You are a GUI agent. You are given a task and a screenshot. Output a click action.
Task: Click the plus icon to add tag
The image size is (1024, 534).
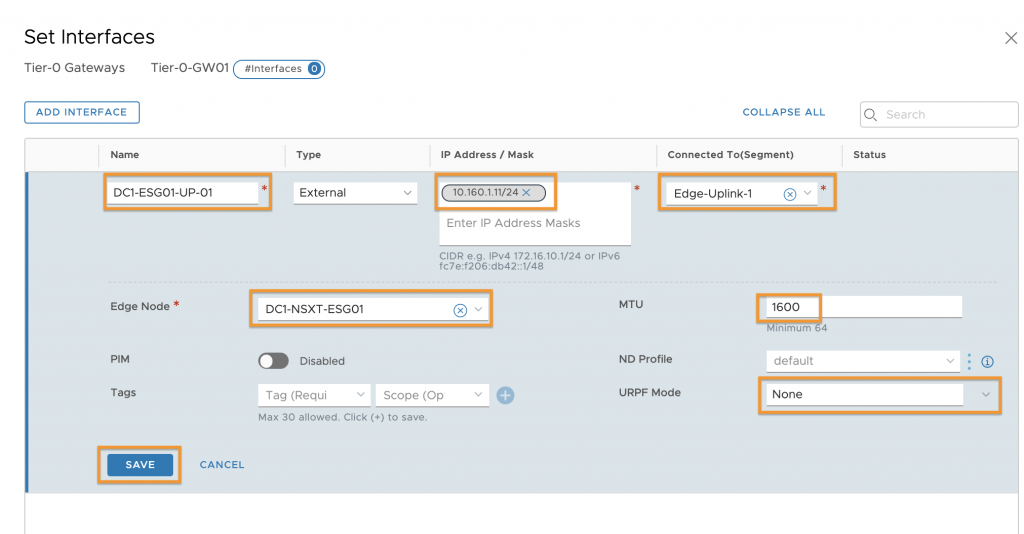click(505, 395)
